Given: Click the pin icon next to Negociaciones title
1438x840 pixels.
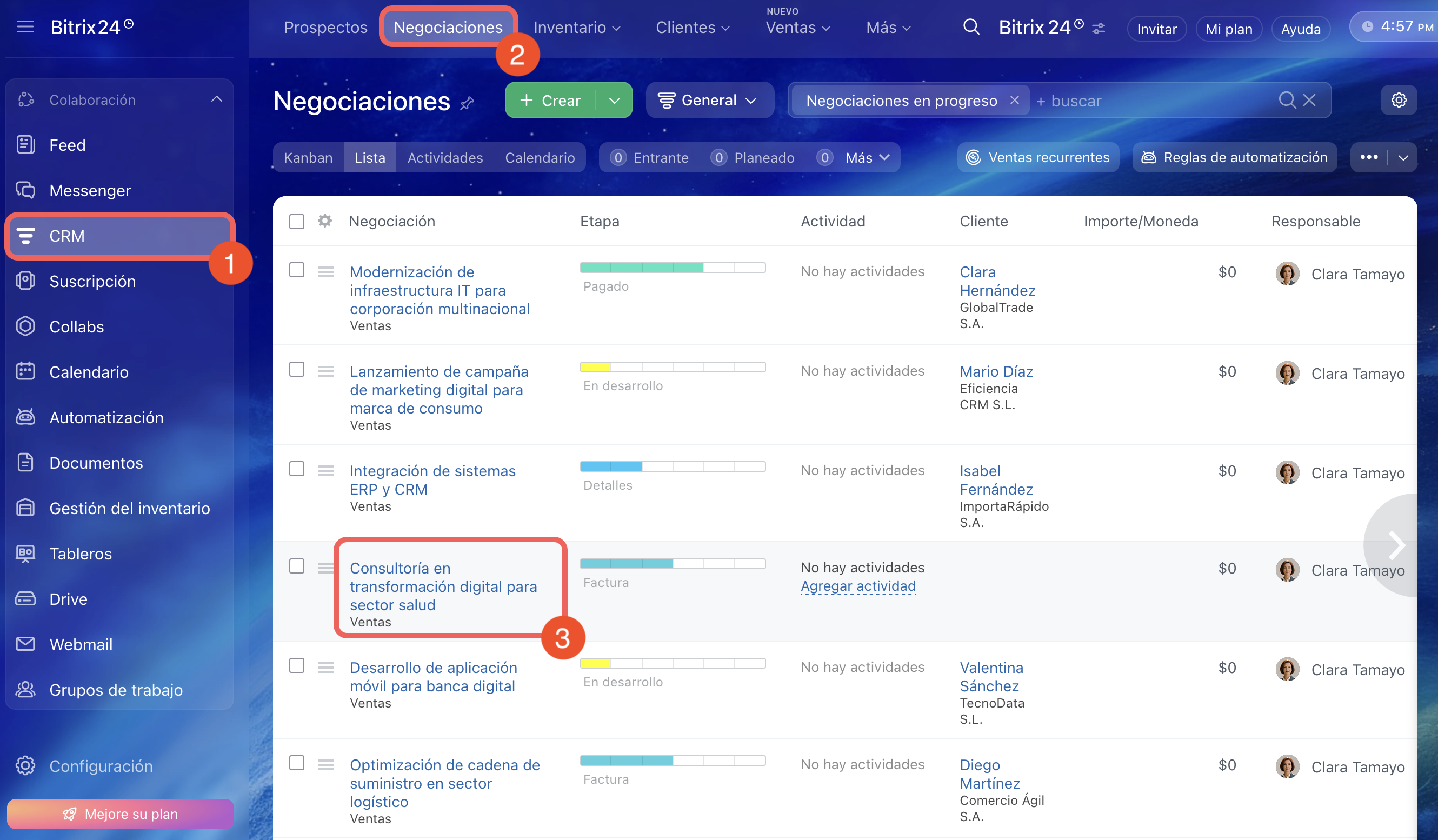Looking at the screenshot, I should [x=467, y=103].
